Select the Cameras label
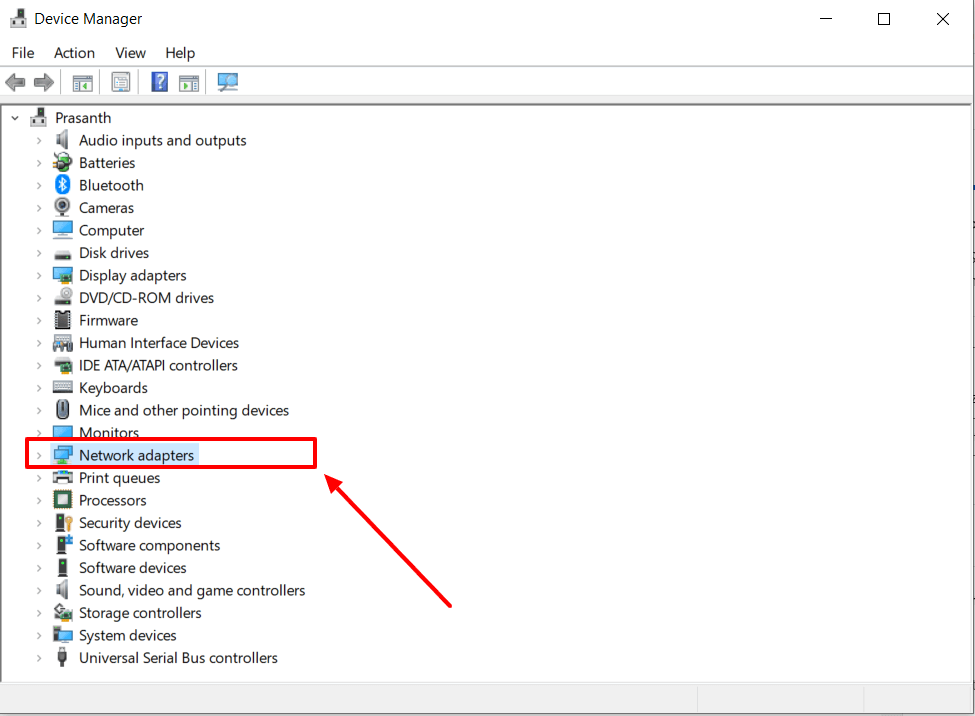Viewport: 975px width, 716px height. (106, 208)
